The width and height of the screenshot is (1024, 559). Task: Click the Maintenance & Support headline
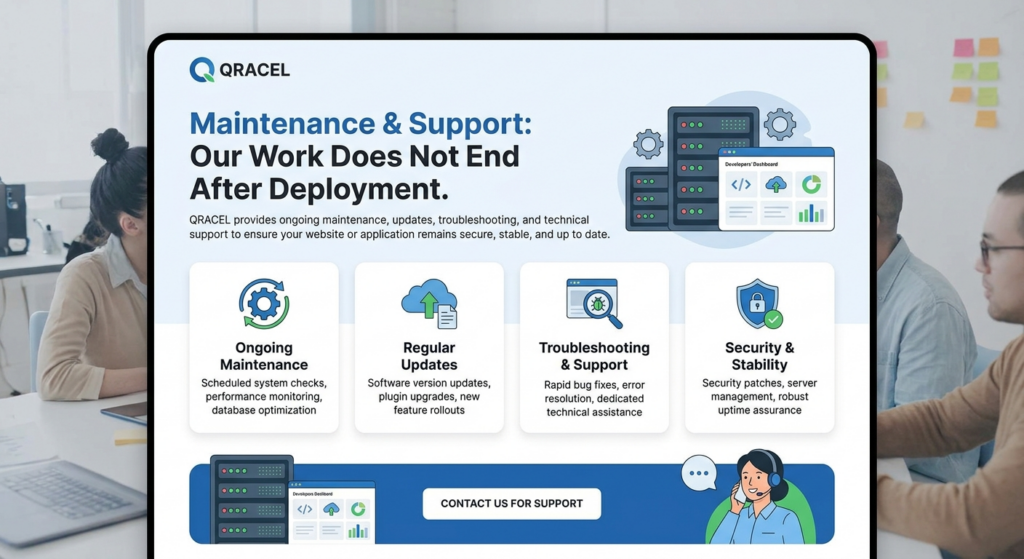point(361,124)
